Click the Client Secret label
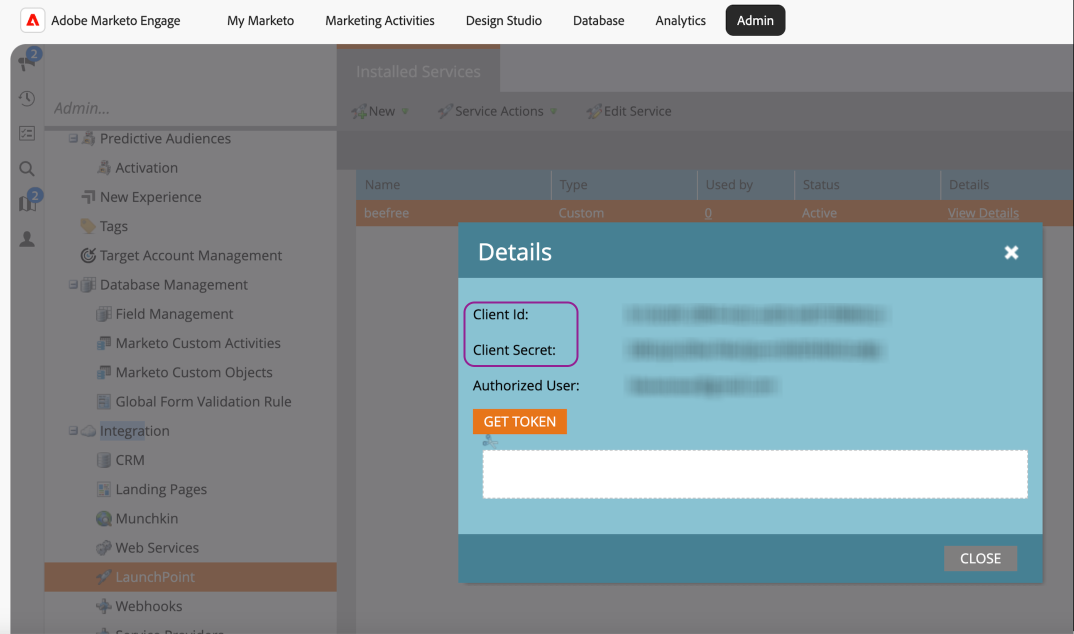Viewport: 1074px width, 634px height. [x=514, y=350]
